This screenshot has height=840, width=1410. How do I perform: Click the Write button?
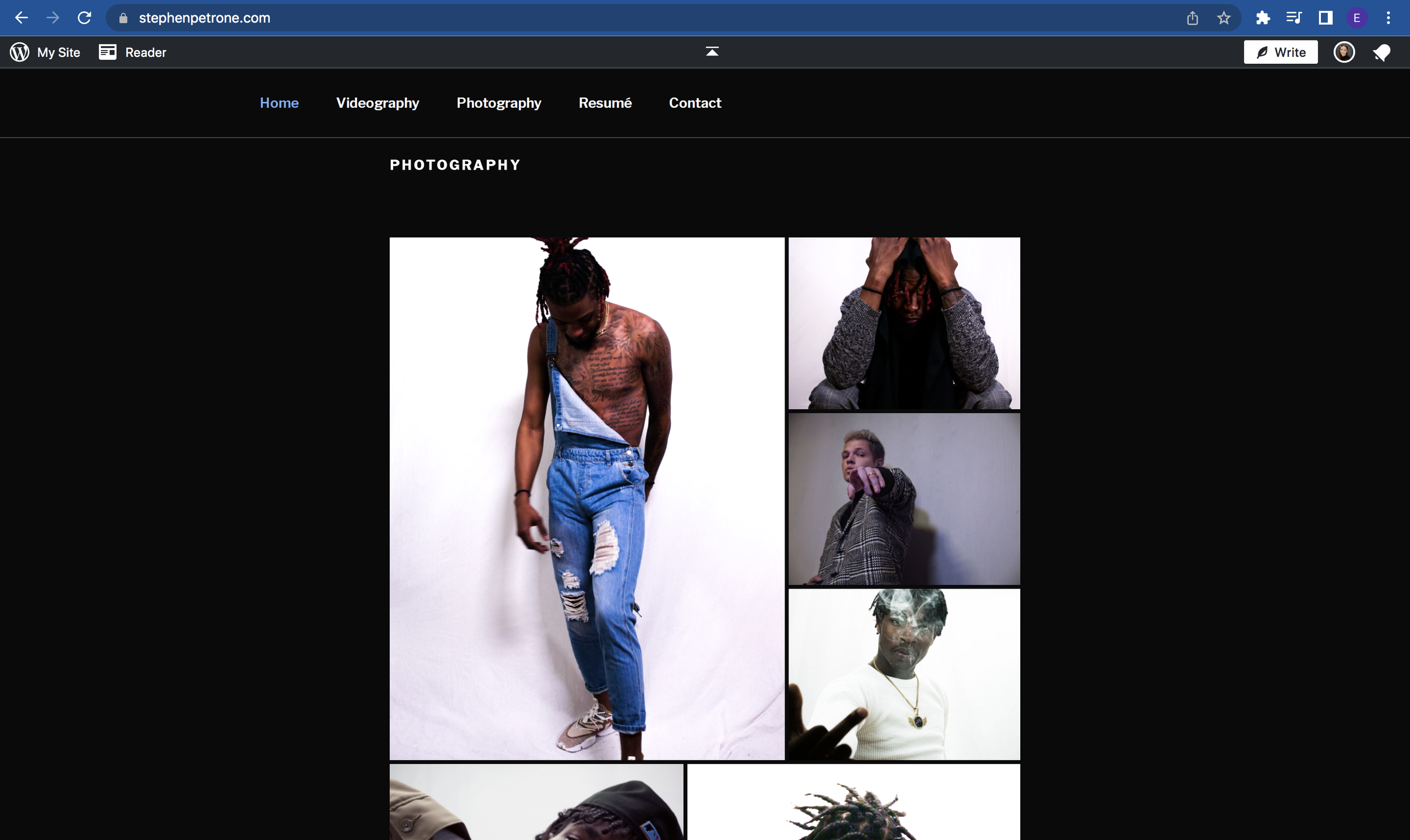point(1280,52)
